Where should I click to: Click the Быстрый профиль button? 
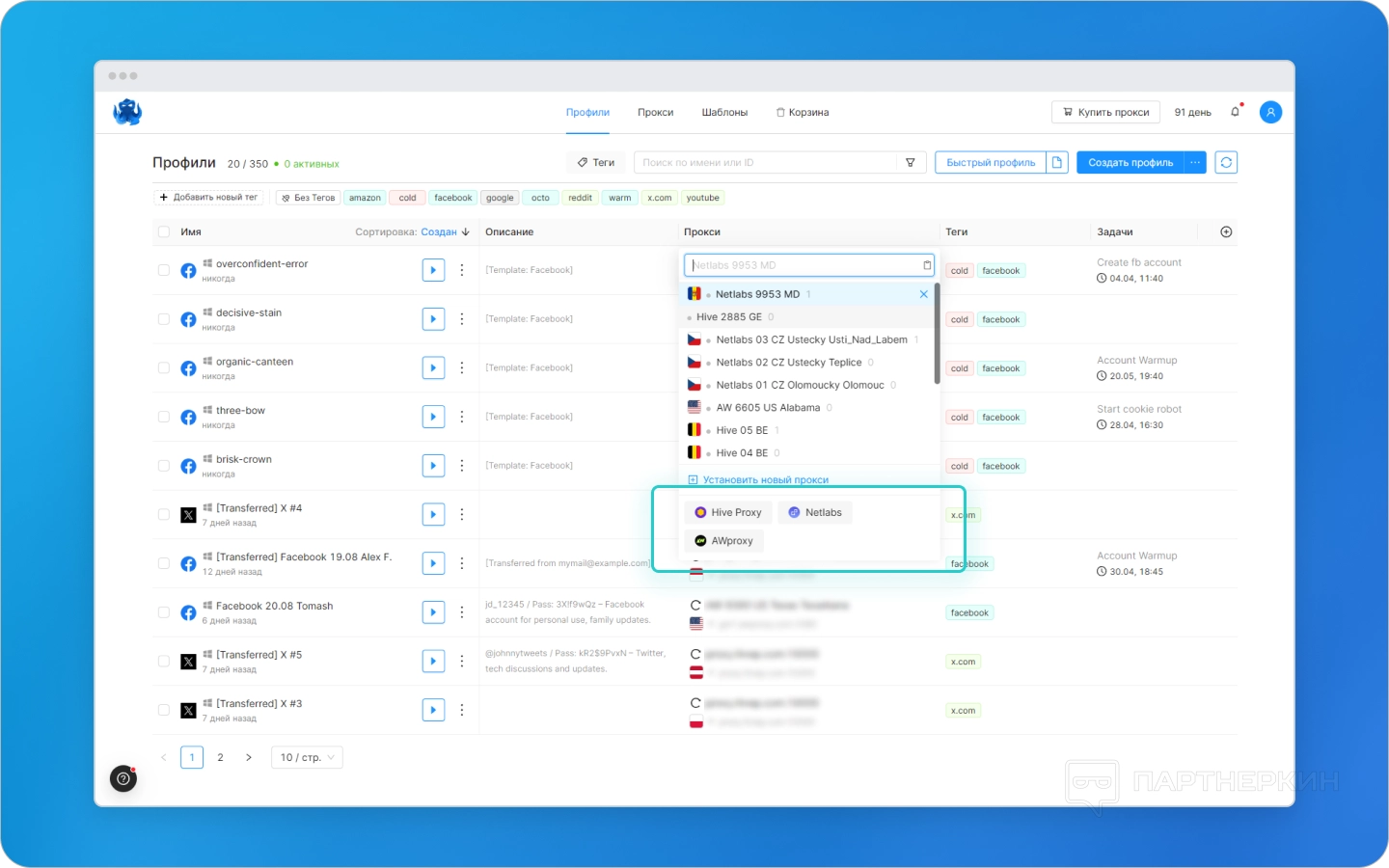(x=991, y=163)
